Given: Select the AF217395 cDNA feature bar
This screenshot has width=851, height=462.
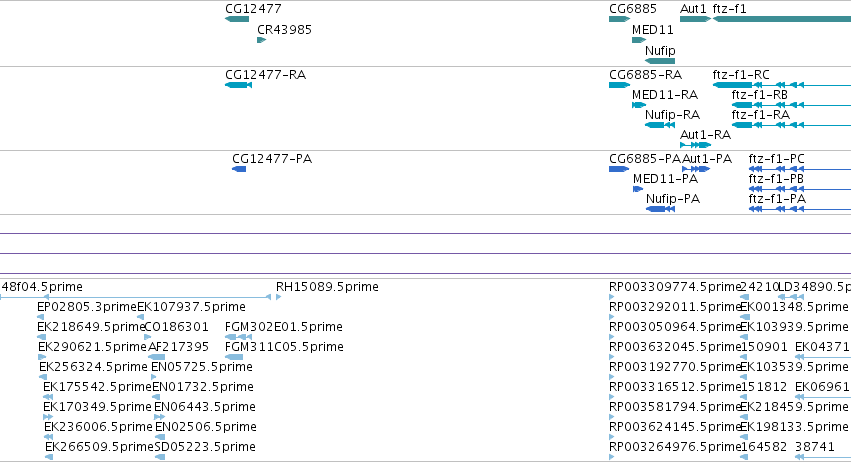Looking at the screenshot, I should 157,357.
